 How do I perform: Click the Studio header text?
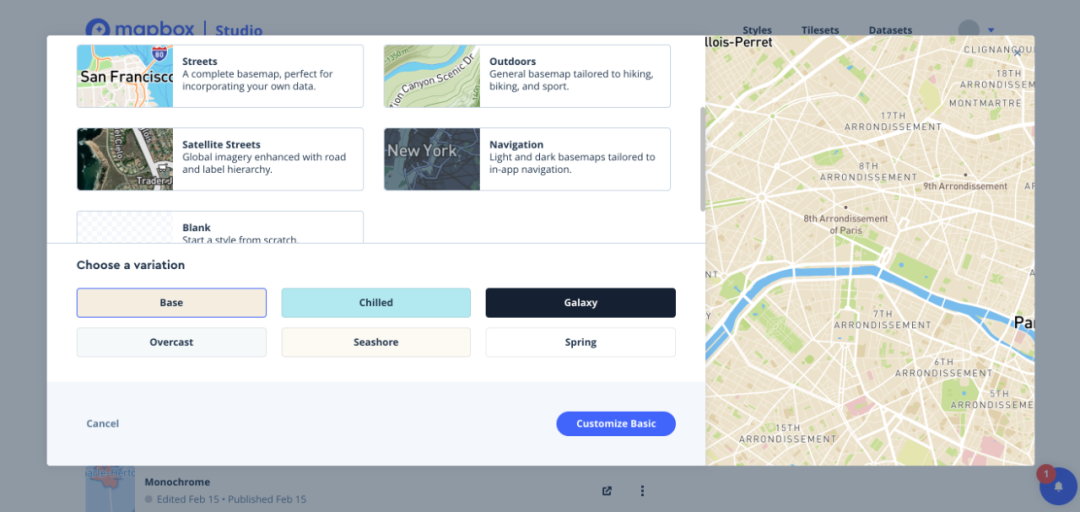pos(238,30)
